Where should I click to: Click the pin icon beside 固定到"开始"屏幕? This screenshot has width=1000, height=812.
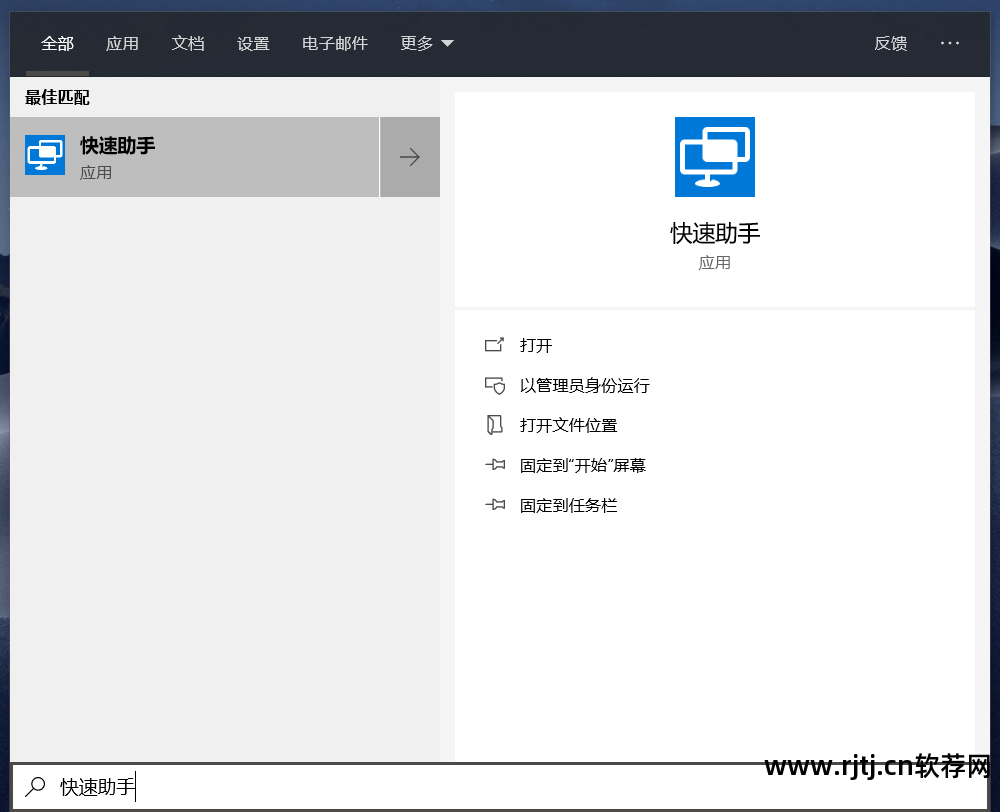pos(495,465)
